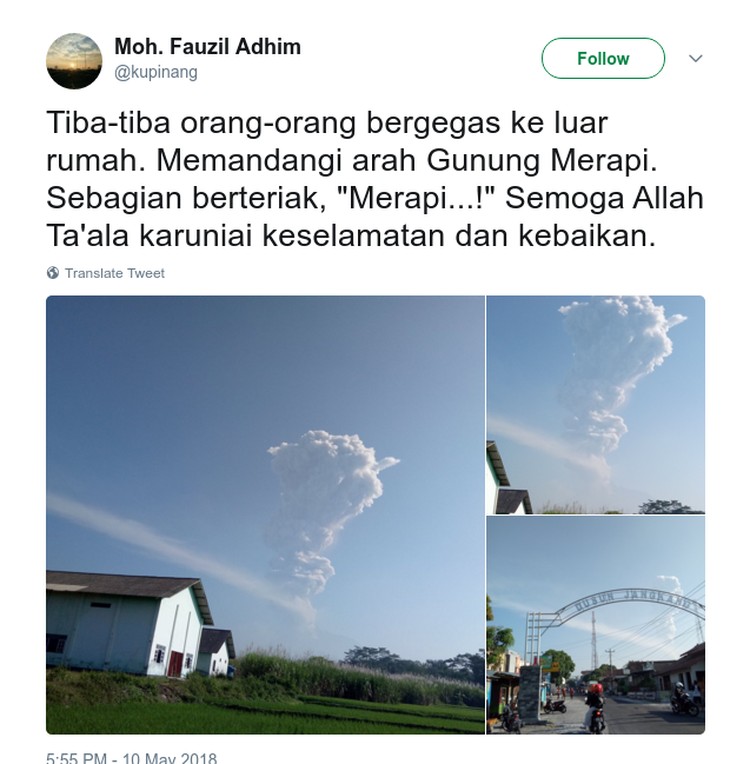Click the motorcyclist with red helmet in photo

[x=595, y=707]
